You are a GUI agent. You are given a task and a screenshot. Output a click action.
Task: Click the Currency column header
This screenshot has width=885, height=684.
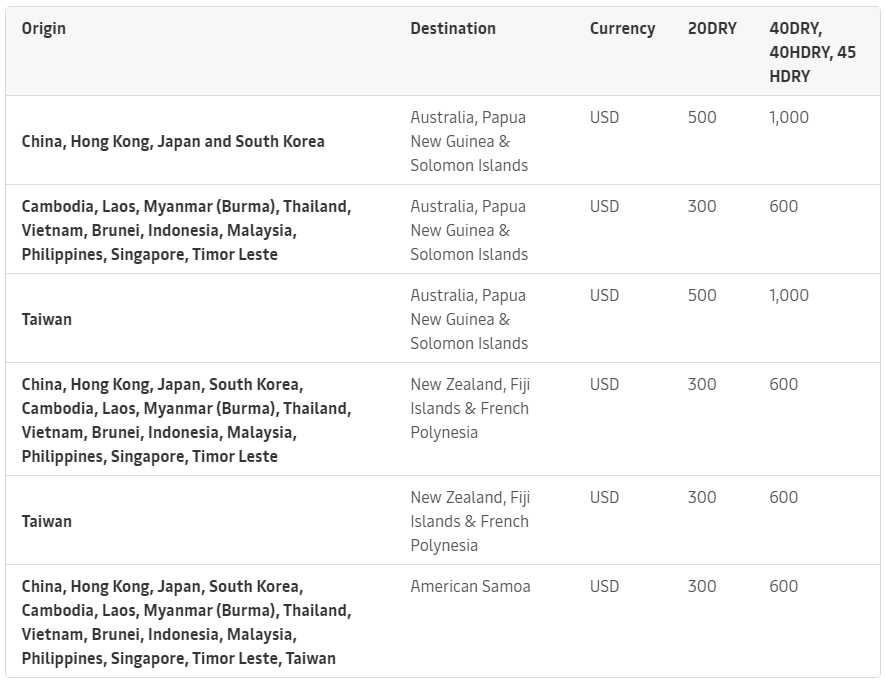622,28
